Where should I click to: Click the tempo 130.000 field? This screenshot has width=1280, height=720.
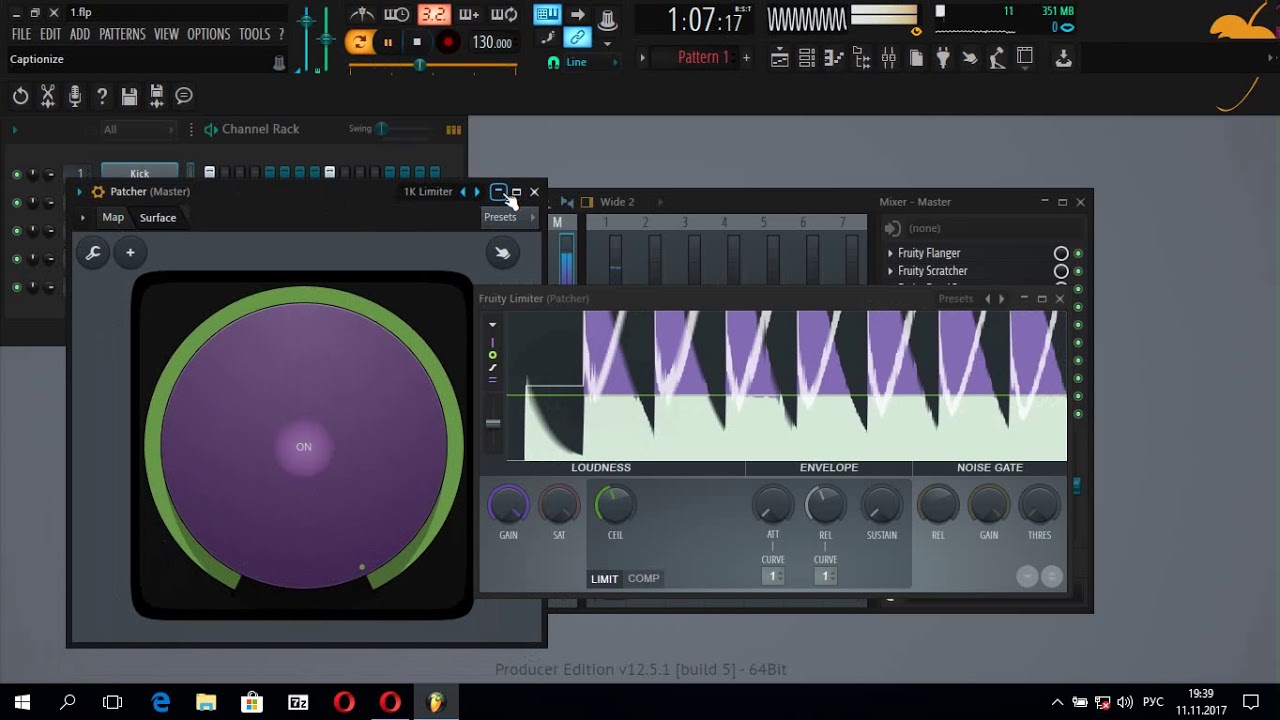click(493, 43)
